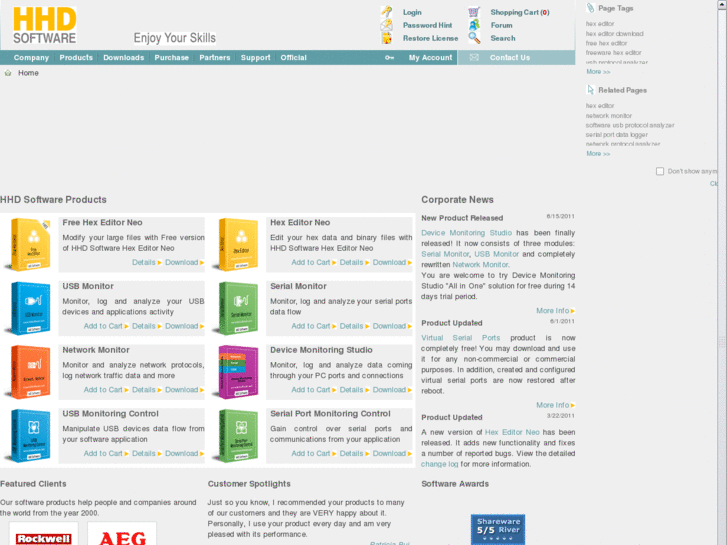Click the Restore License icon
Viewport: 727px width, 545px height.
pos(386,38)
